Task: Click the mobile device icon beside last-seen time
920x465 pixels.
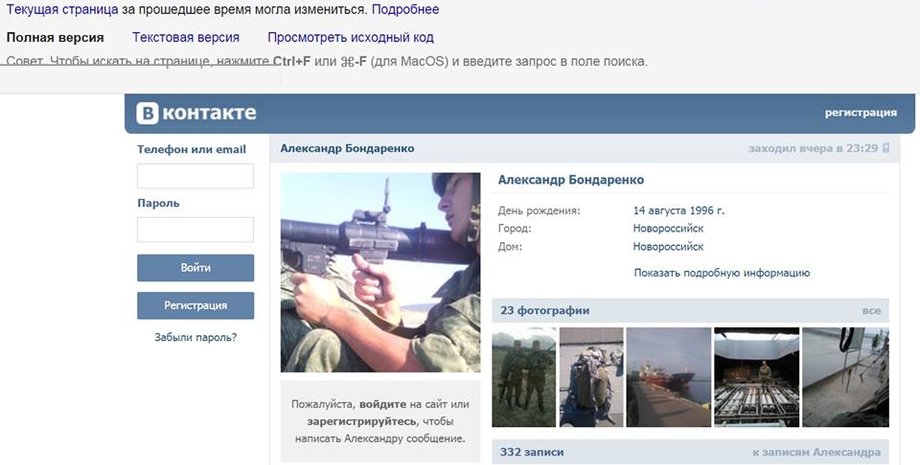Action: [885, 148]
